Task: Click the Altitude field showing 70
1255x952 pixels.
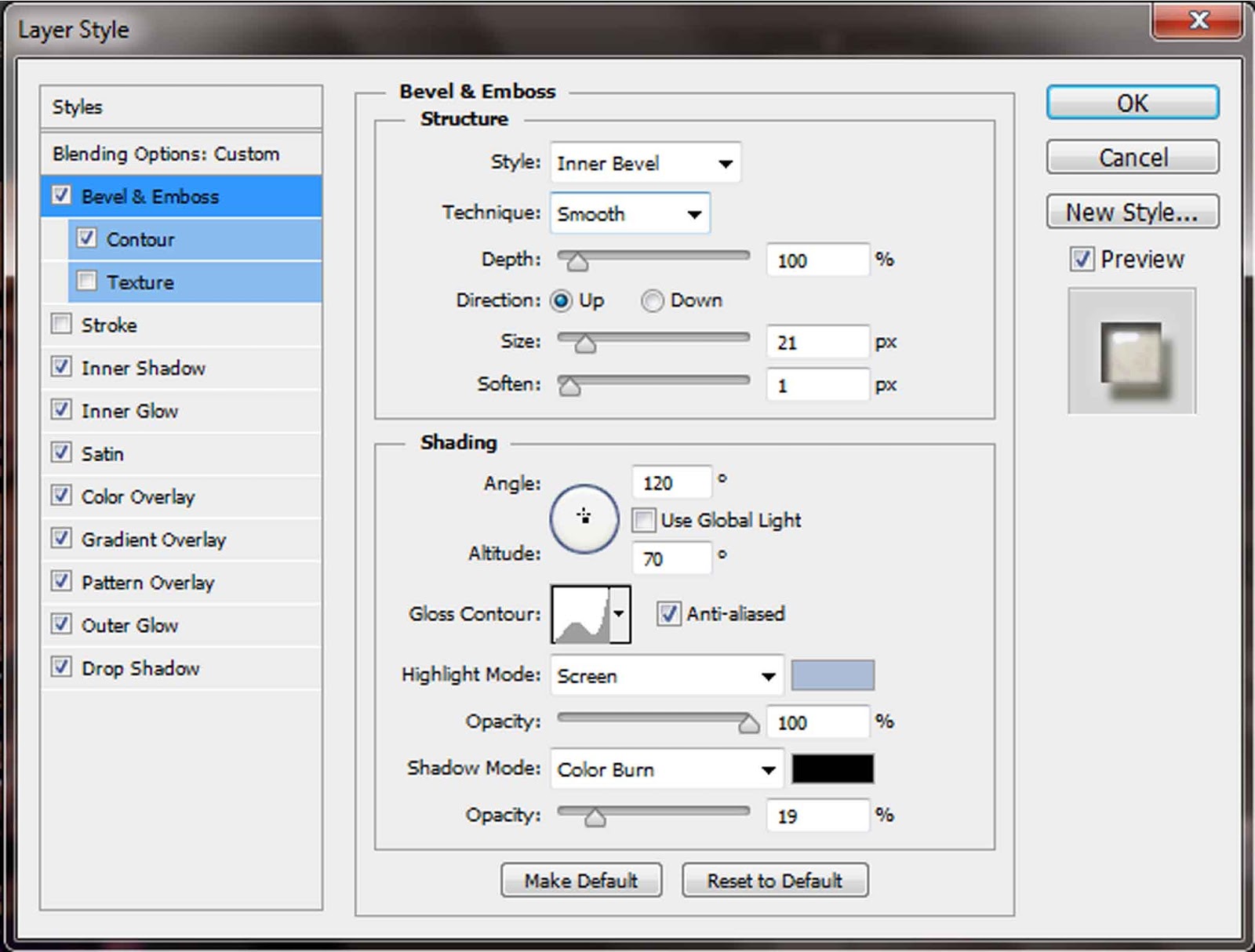Action: pyautogui.click(x=671, y=559)
